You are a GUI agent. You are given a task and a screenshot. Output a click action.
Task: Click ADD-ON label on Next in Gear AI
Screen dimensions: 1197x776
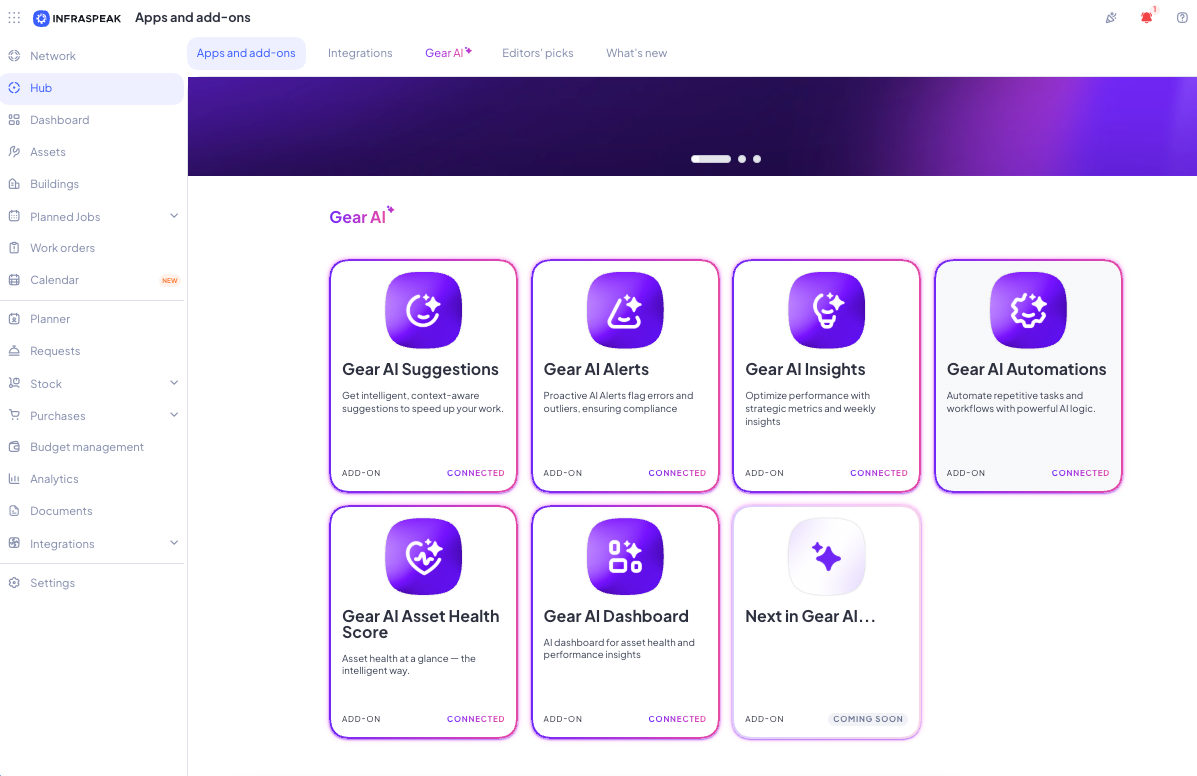click(x=764, y=719)
